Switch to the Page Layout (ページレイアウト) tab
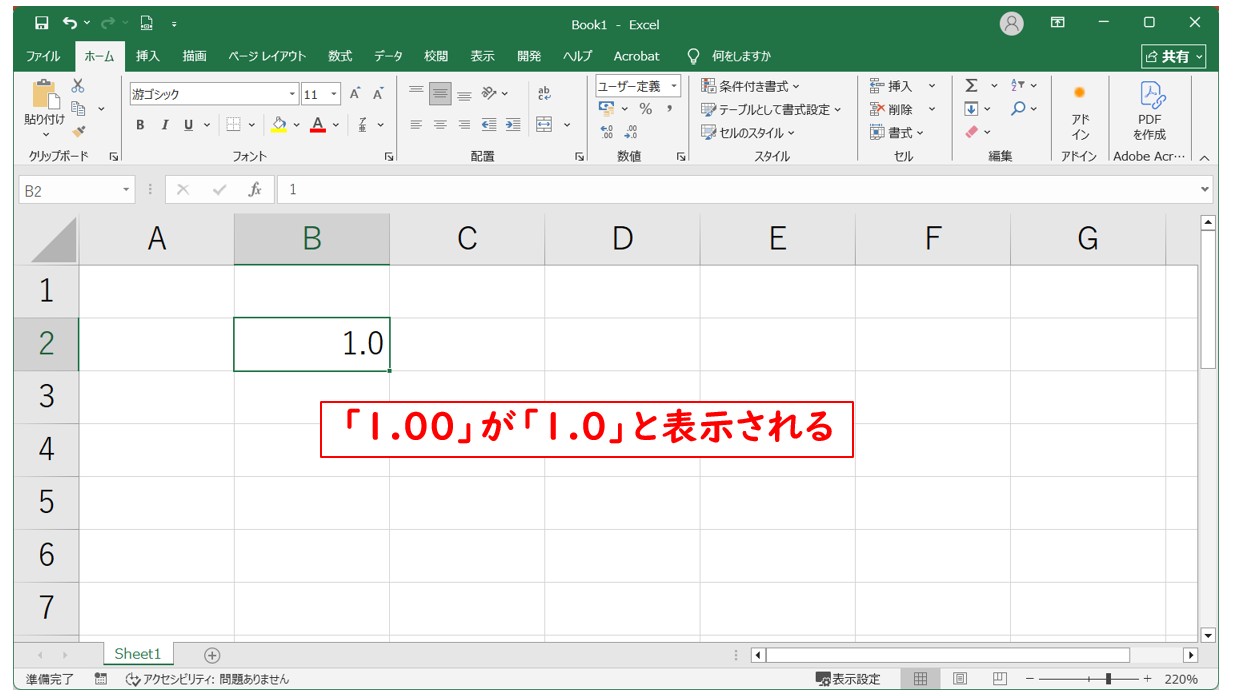The width and height of the screenshot is (1233, 698). pos(267,56)
